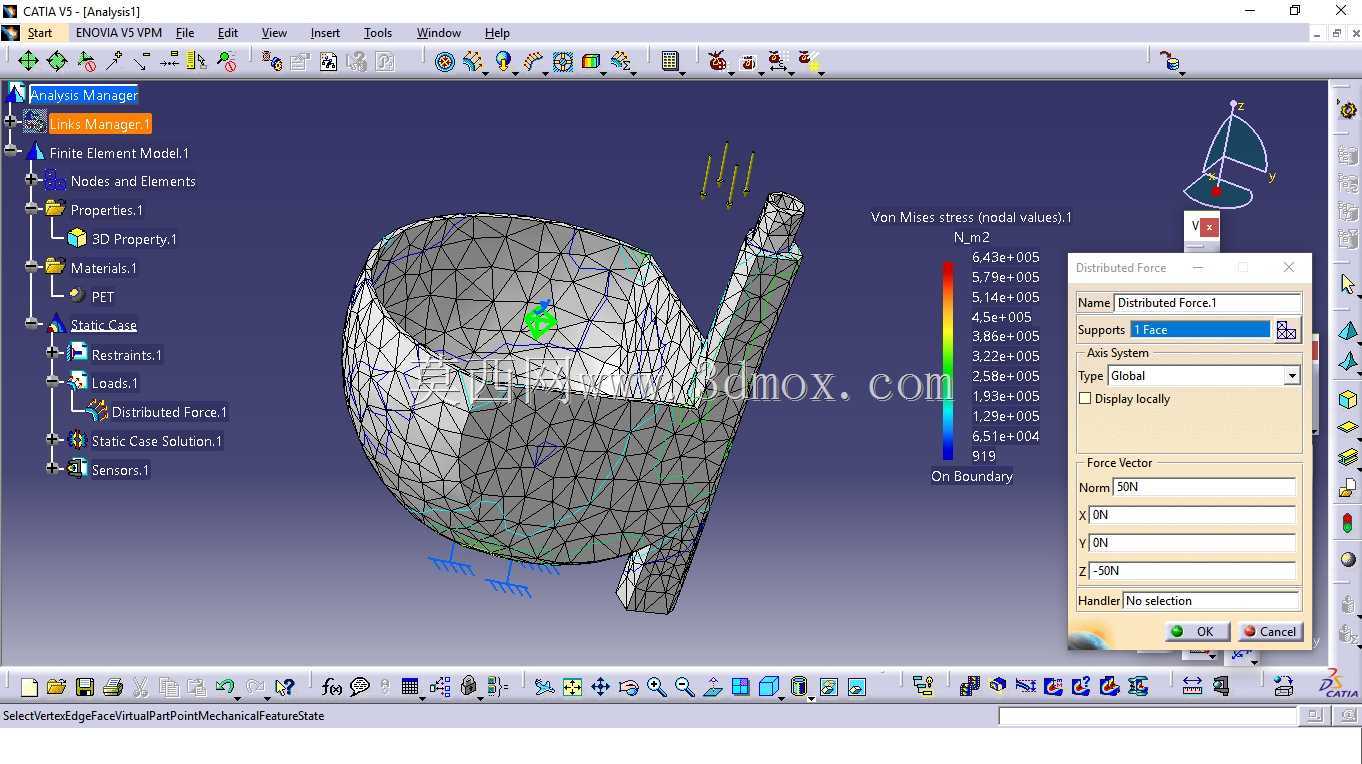Open the Edit menu
This screenshot has width=1362, height=764.
(x=228, y=33)
